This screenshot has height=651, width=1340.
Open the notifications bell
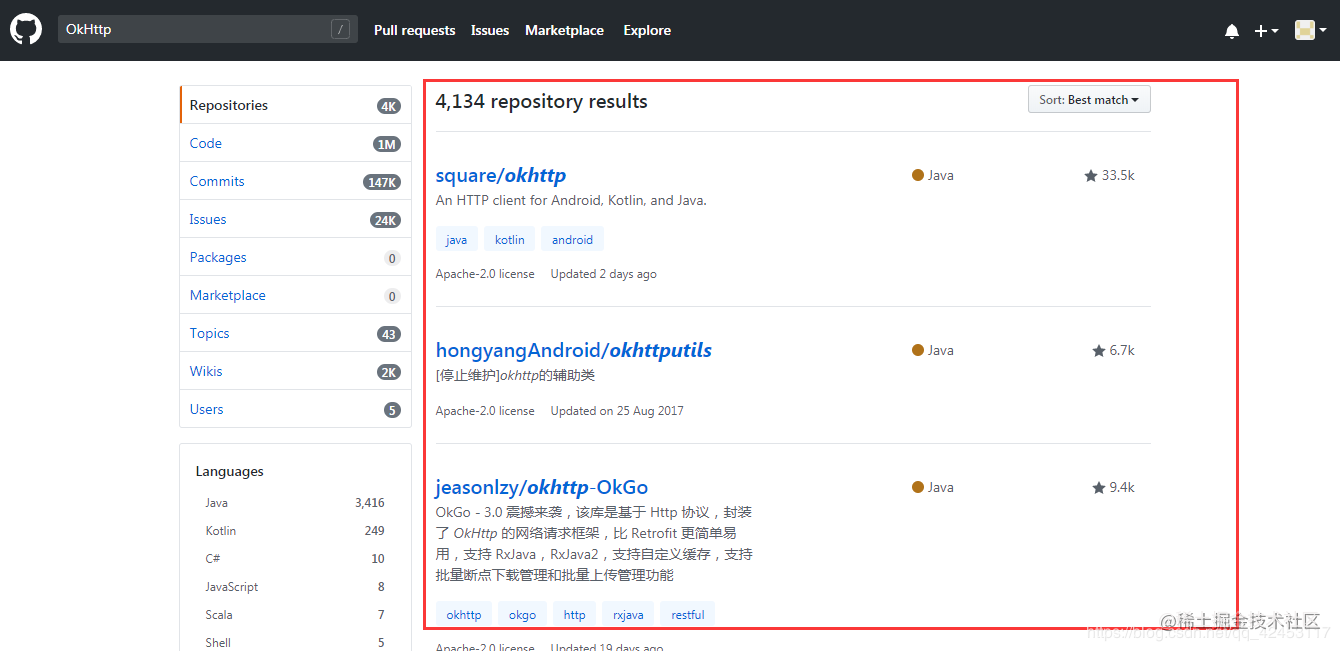(1231, 30)
